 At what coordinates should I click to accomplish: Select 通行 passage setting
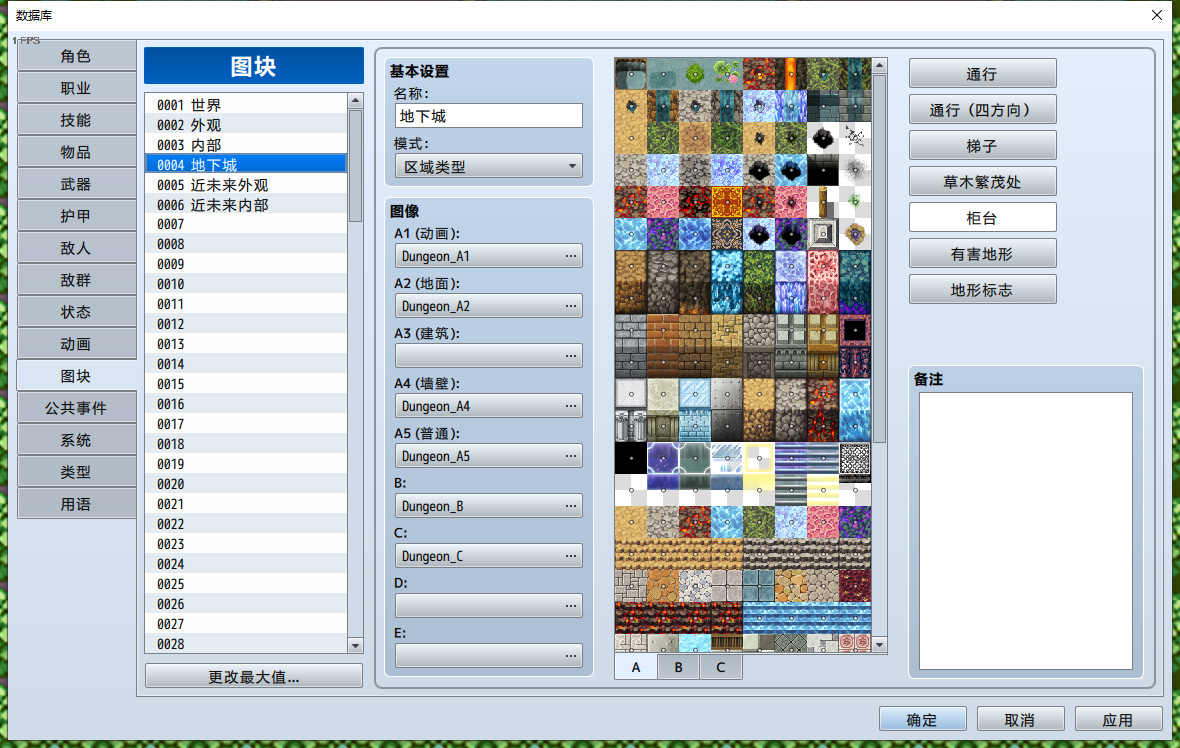982,74
